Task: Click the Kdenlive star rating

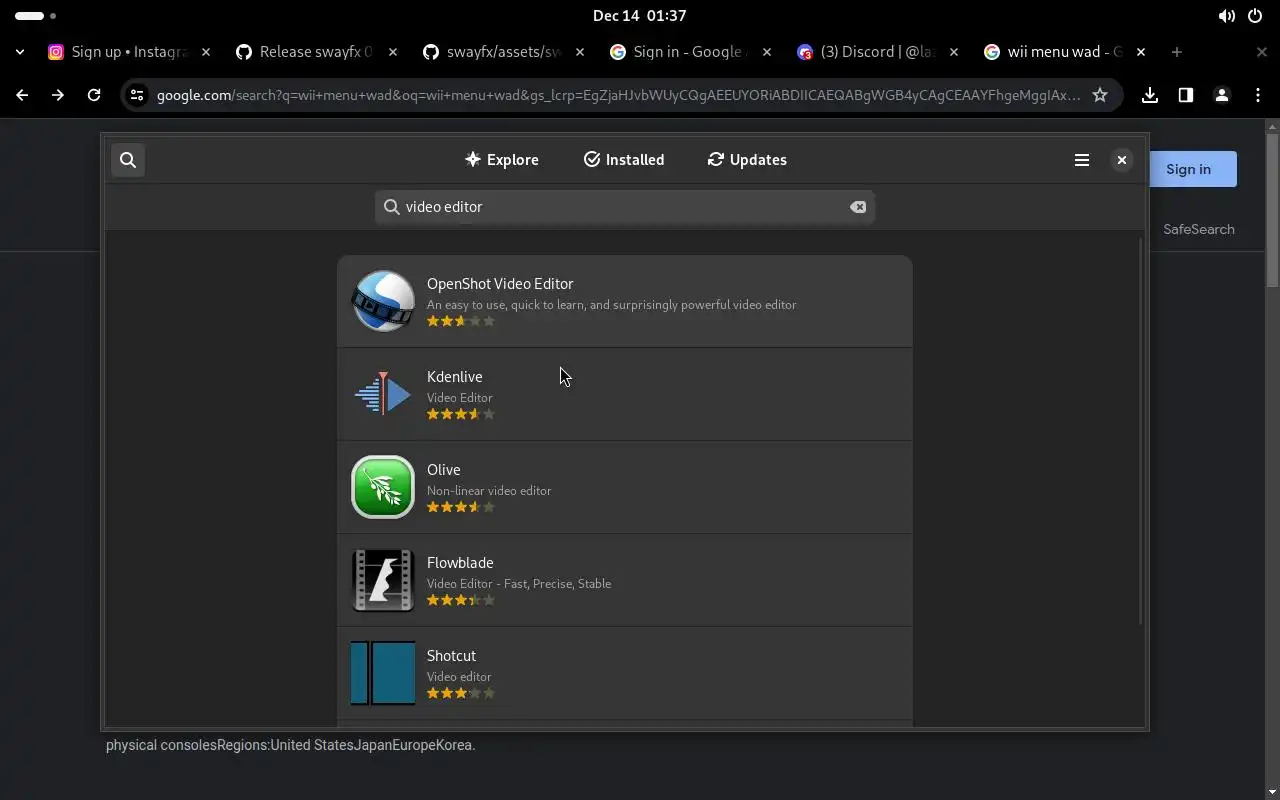Action: 461,414
